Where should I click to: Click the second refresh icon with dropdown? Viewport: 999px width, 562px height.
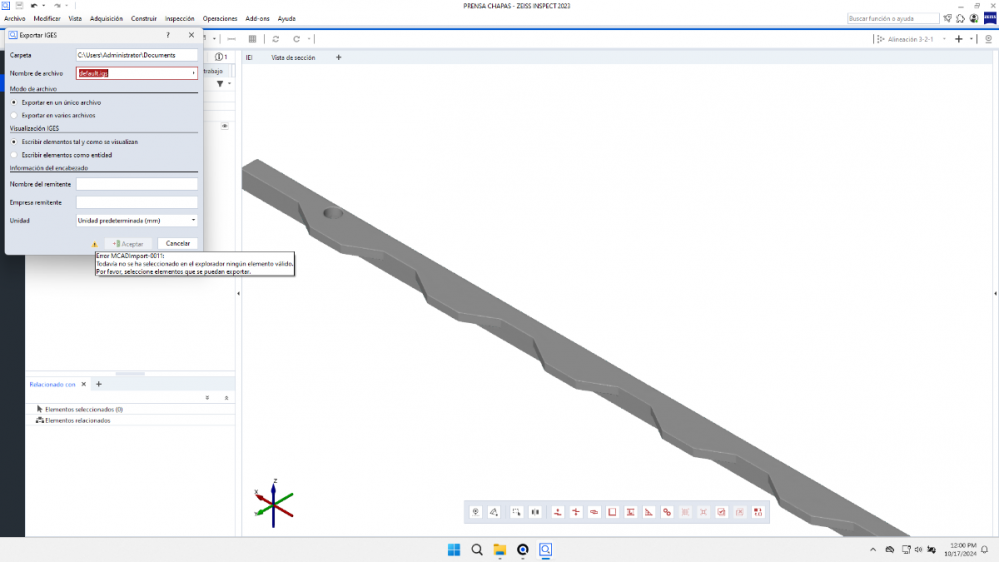(x=296, y=39)
